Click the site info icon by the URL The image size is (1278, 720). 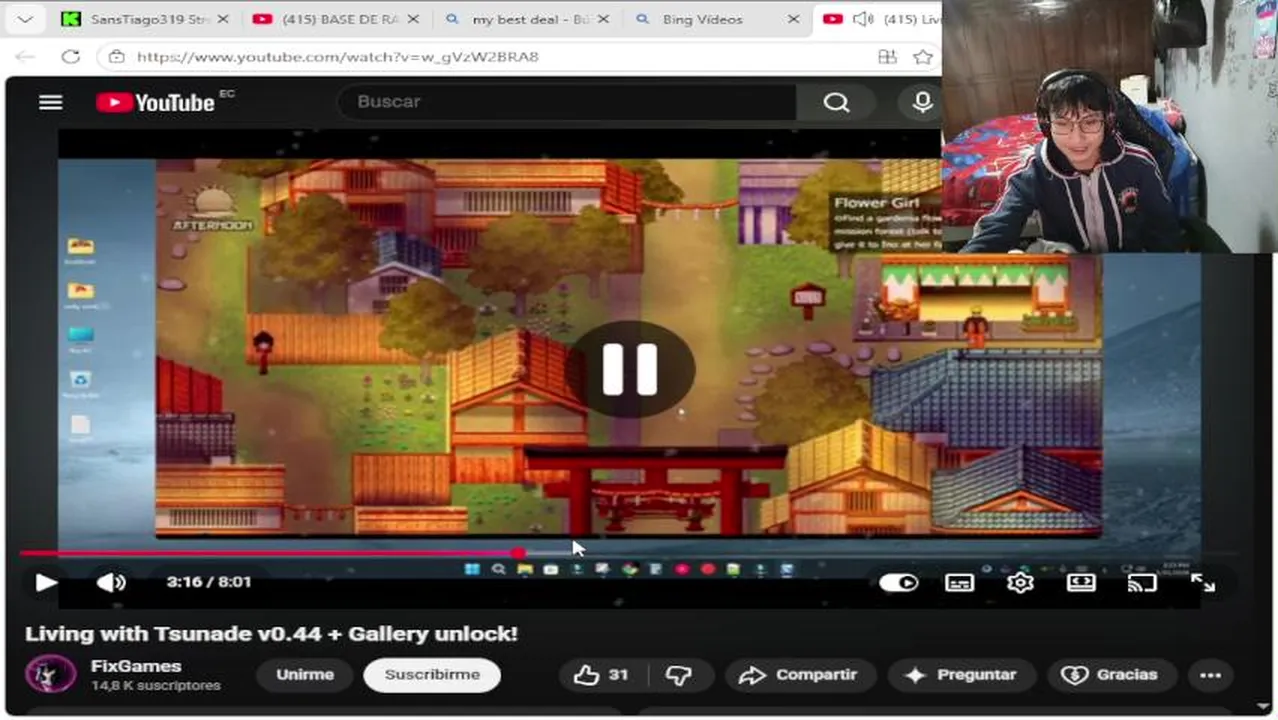117,57
